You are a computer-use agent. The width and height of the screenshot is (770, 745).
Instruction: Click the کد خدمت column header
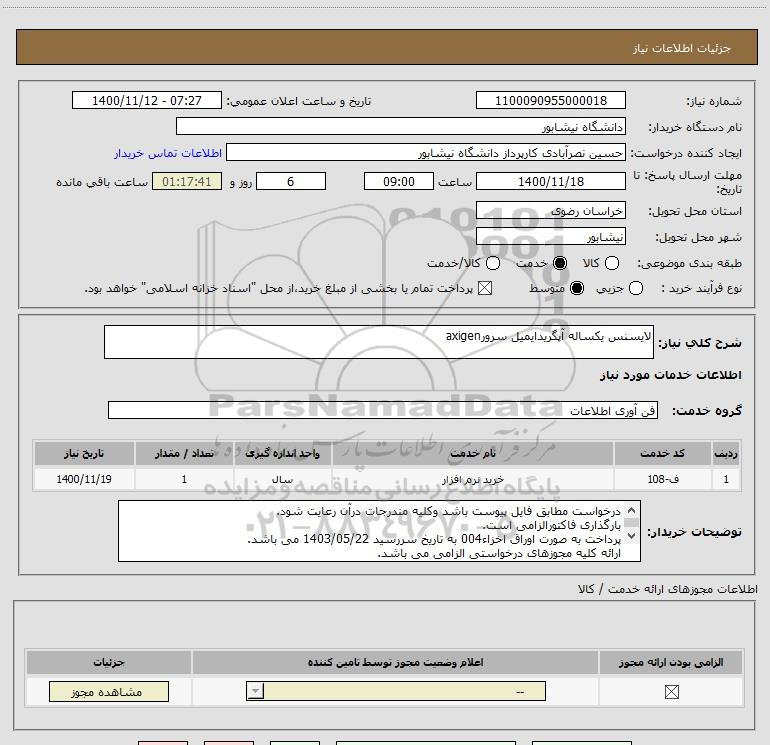(662, 453)
